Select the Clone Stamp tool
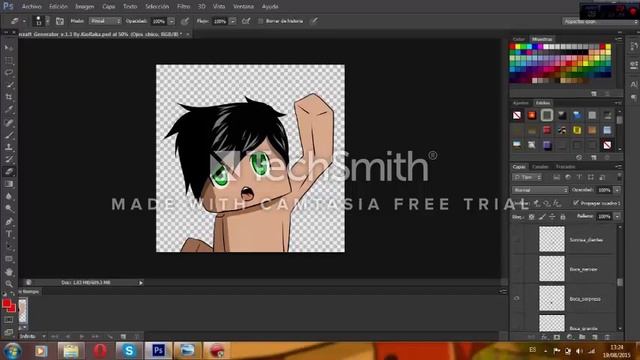 9,147
